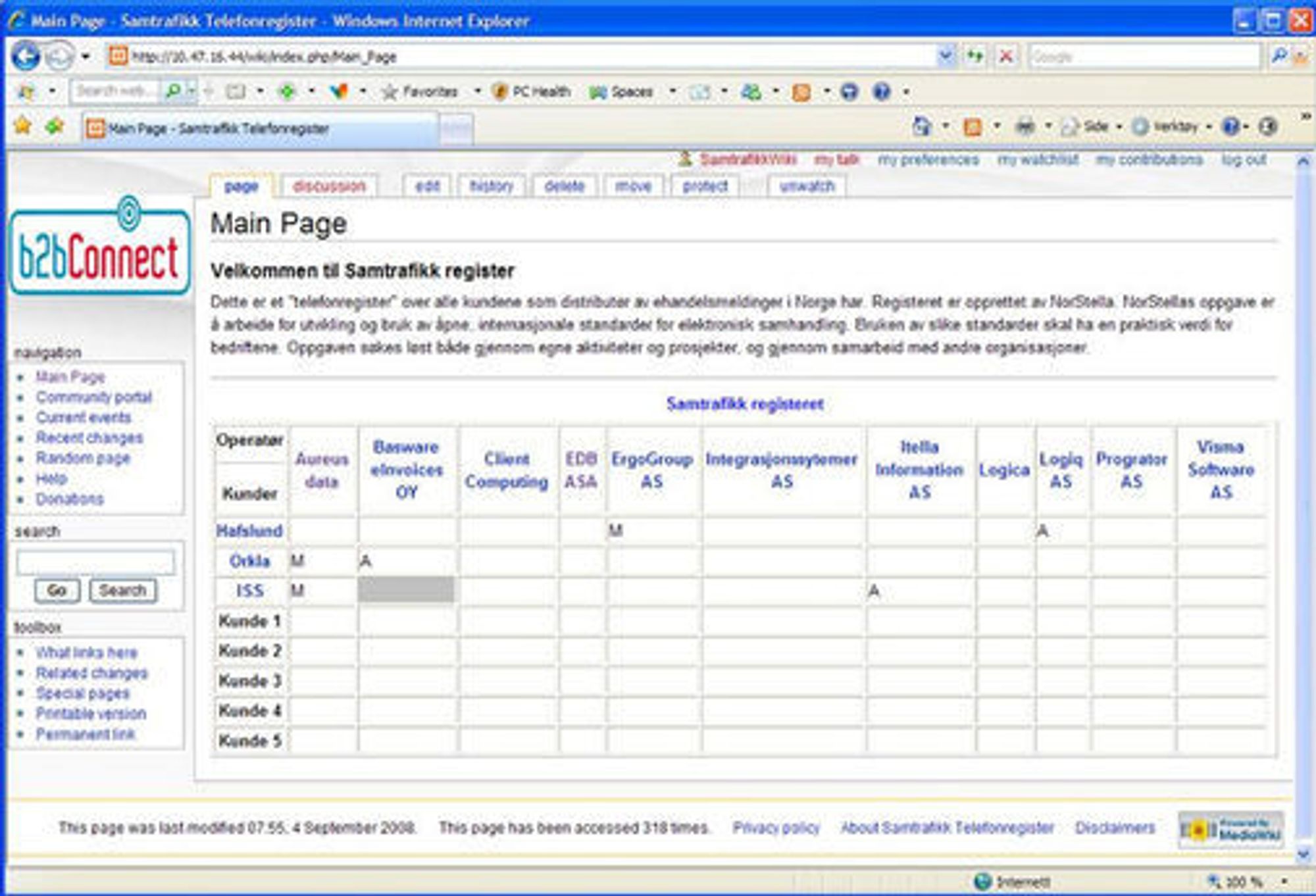Open the What links here link
Screen dimensions: 1316x896
[87, 653]
